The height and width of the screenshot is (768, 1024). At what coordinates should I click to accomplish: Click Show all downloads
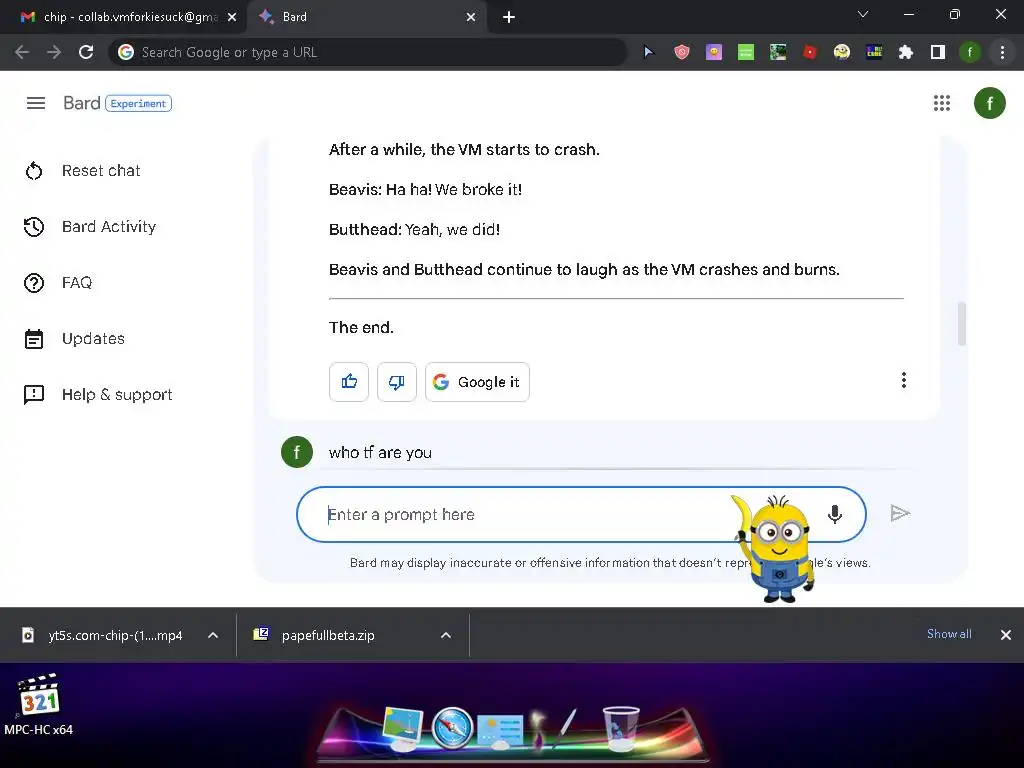[949, 634]
